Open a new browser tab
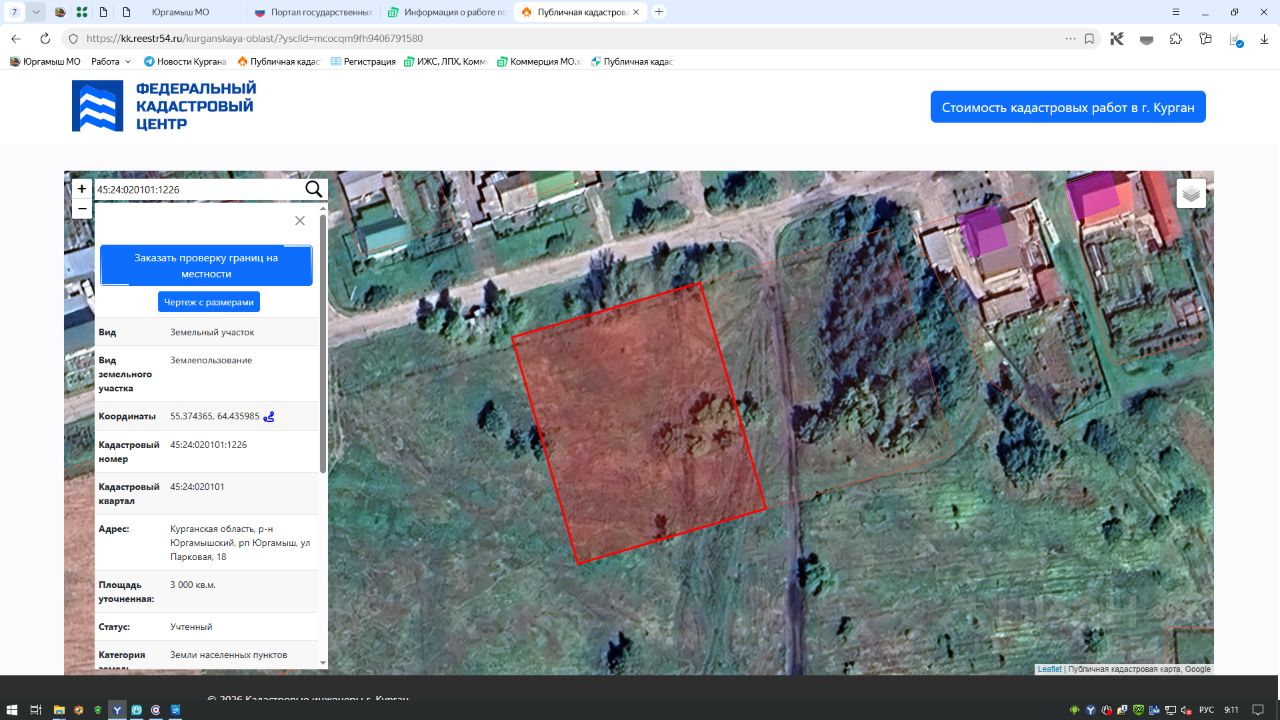This screenshot has width=1280, height=720. pyautogui.click(x=659, y=12)
